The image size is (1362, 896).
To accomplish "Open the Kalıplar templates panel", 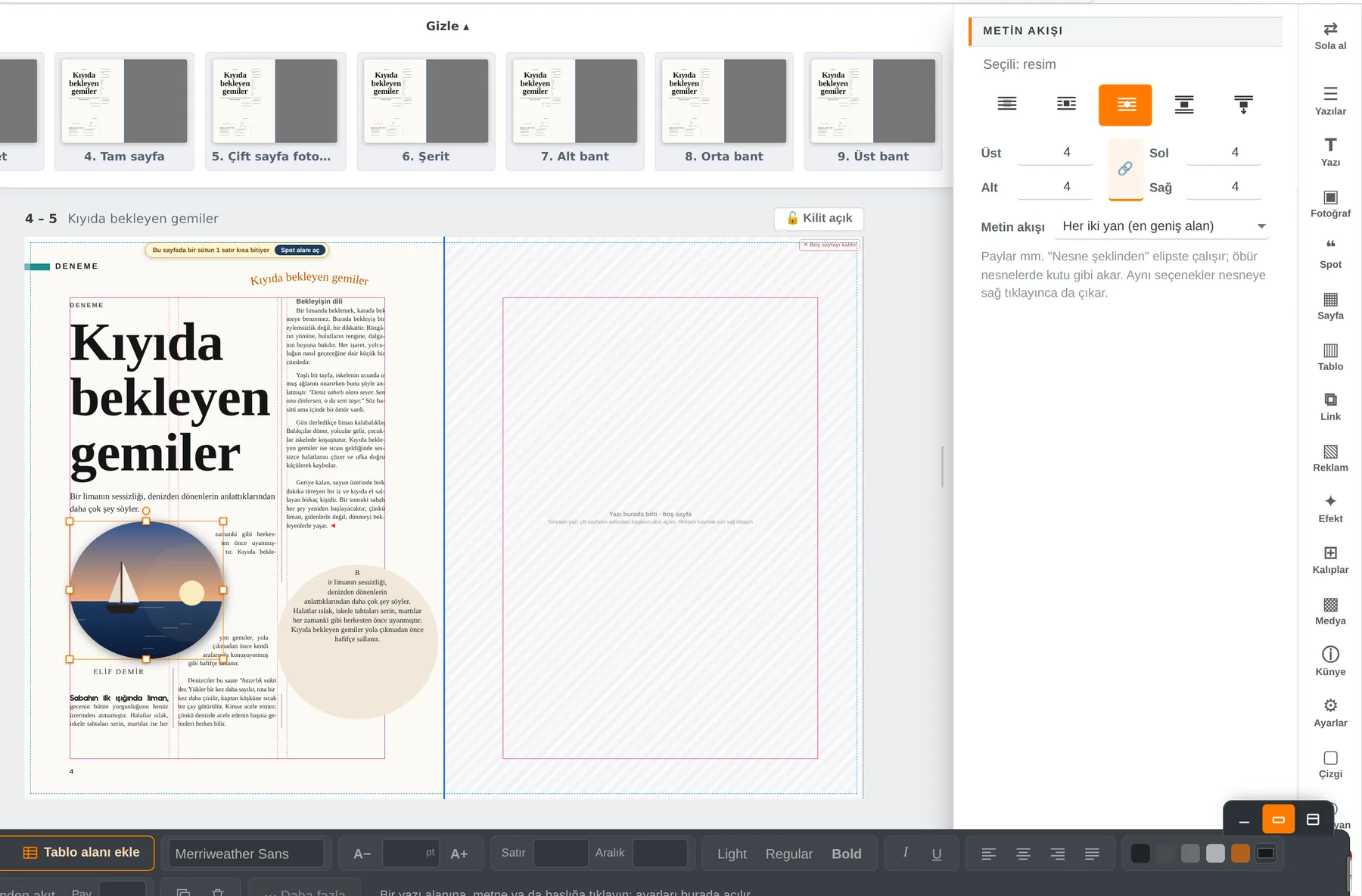I will tap(1330, 559).
